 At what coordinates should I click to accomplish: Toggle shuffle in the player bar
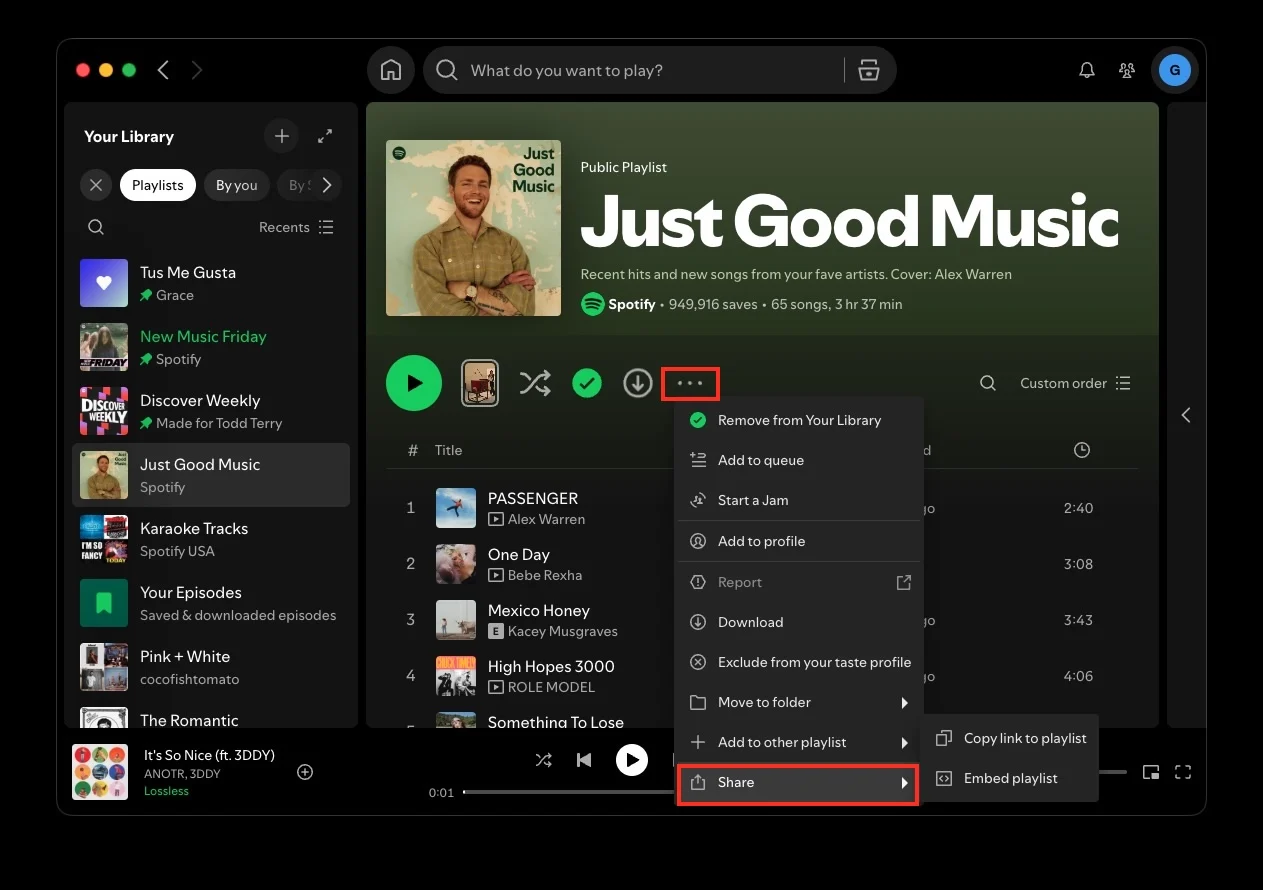pyautogui.click(x=543, y=760)
